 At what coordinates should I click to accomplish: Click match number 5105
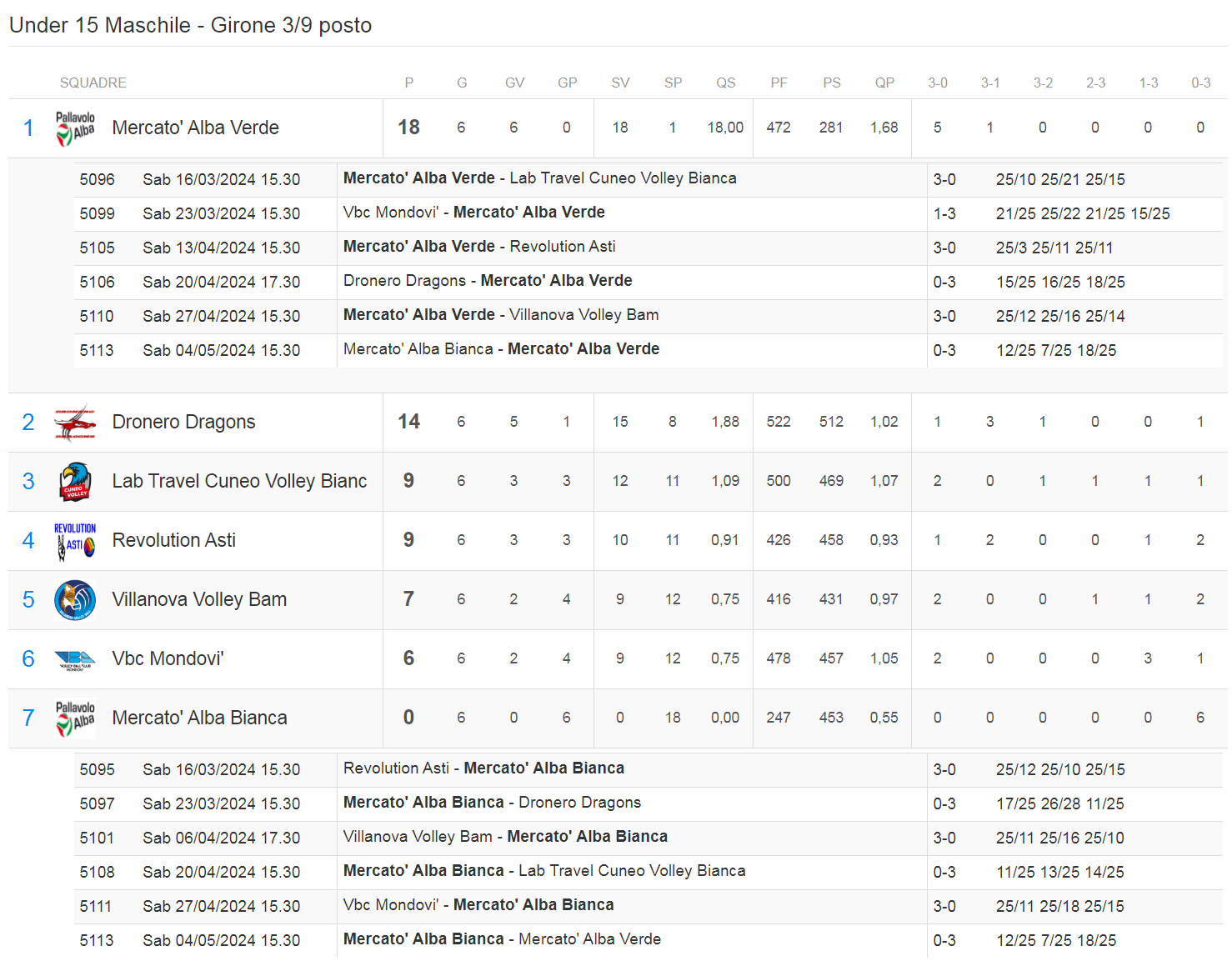[98, 248]
